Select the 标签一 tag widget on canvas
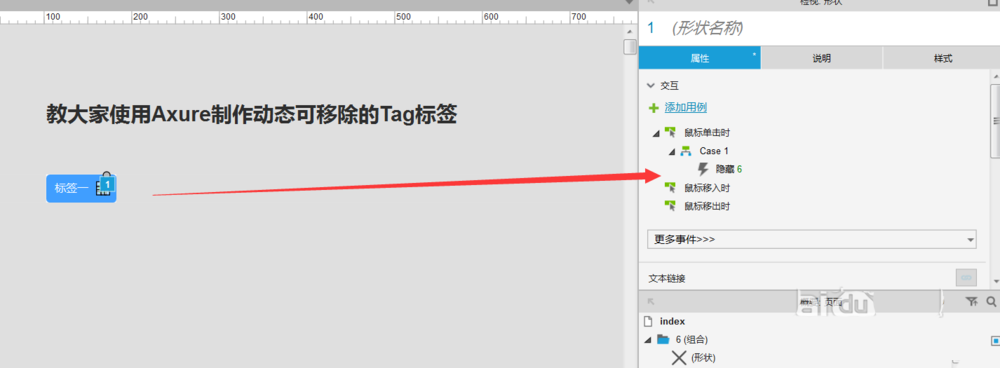This screenshot has width=1000, height=368. coord(81,188)
